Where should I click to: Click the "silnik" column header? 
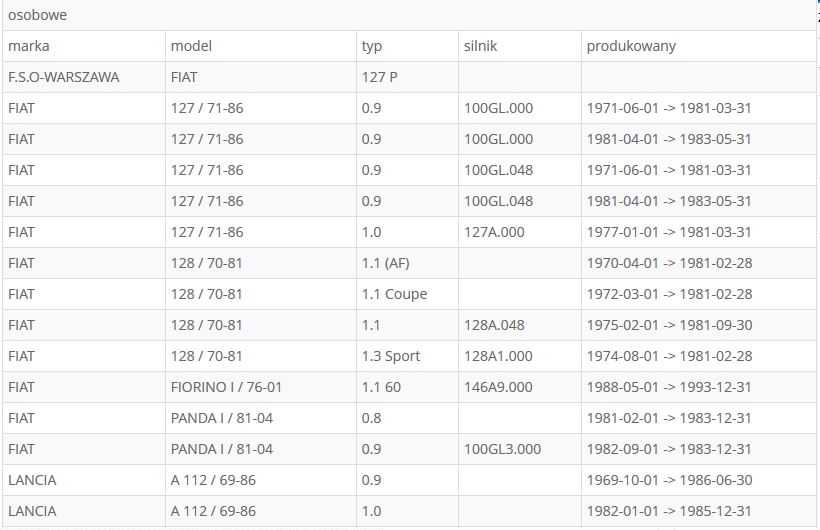481,46
